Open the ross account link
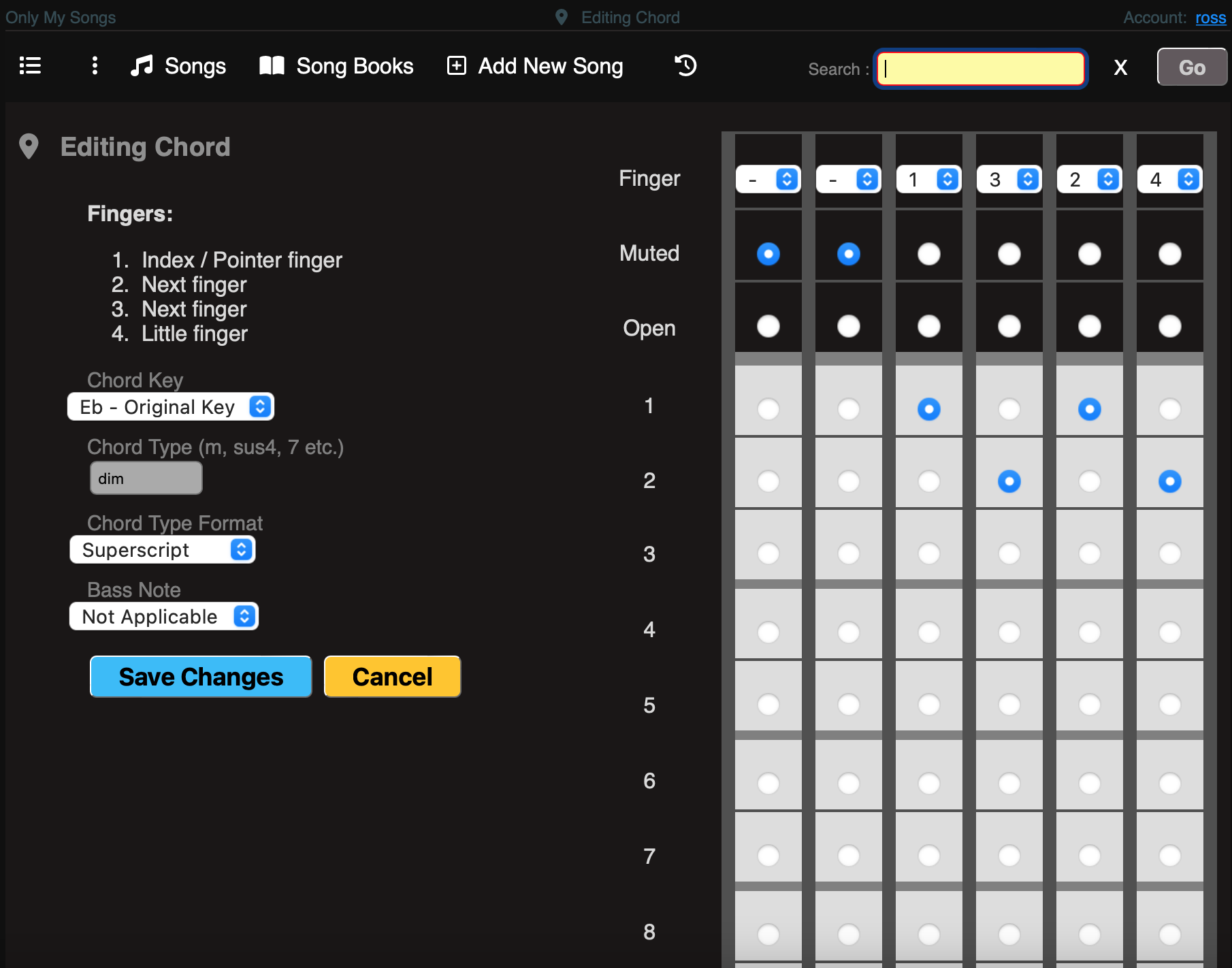This screenshot has height=968, width=1232. point(1210,18)
